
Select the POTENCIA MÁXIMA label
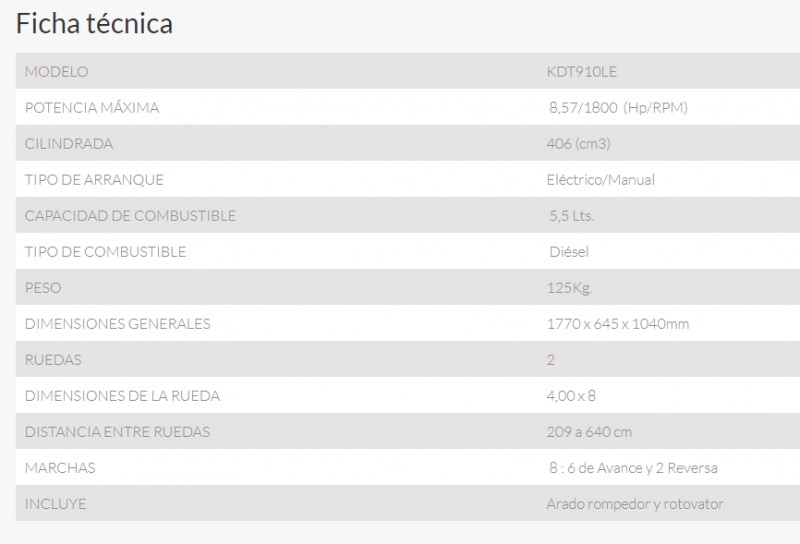[92, 108]
